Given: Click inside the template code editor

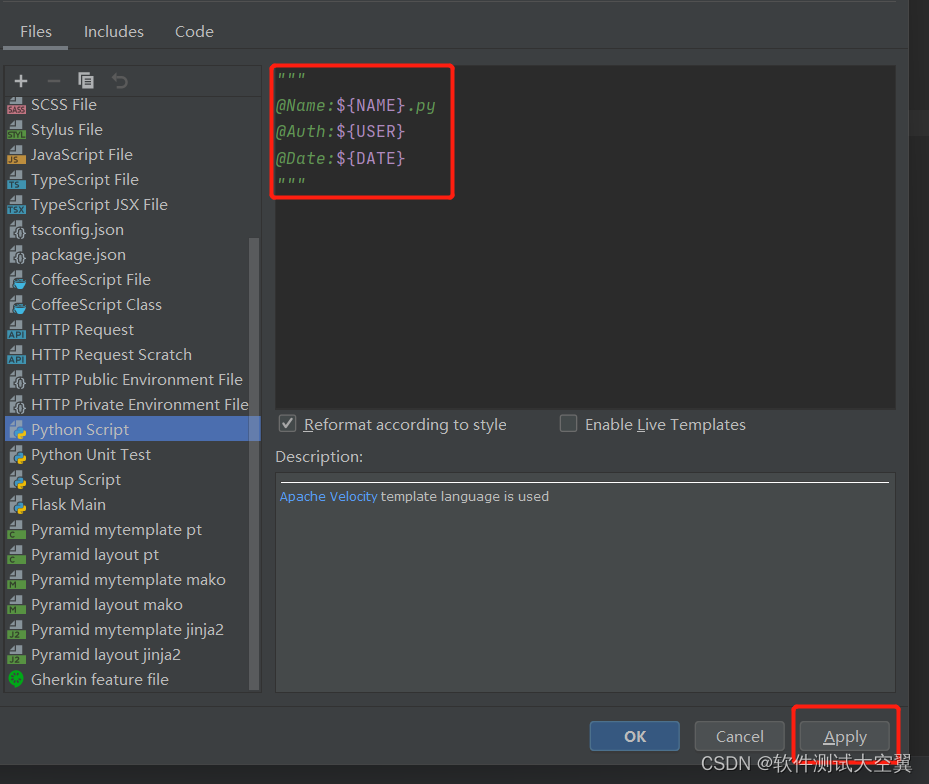Looking at the screenshot, I should point(585,237).
